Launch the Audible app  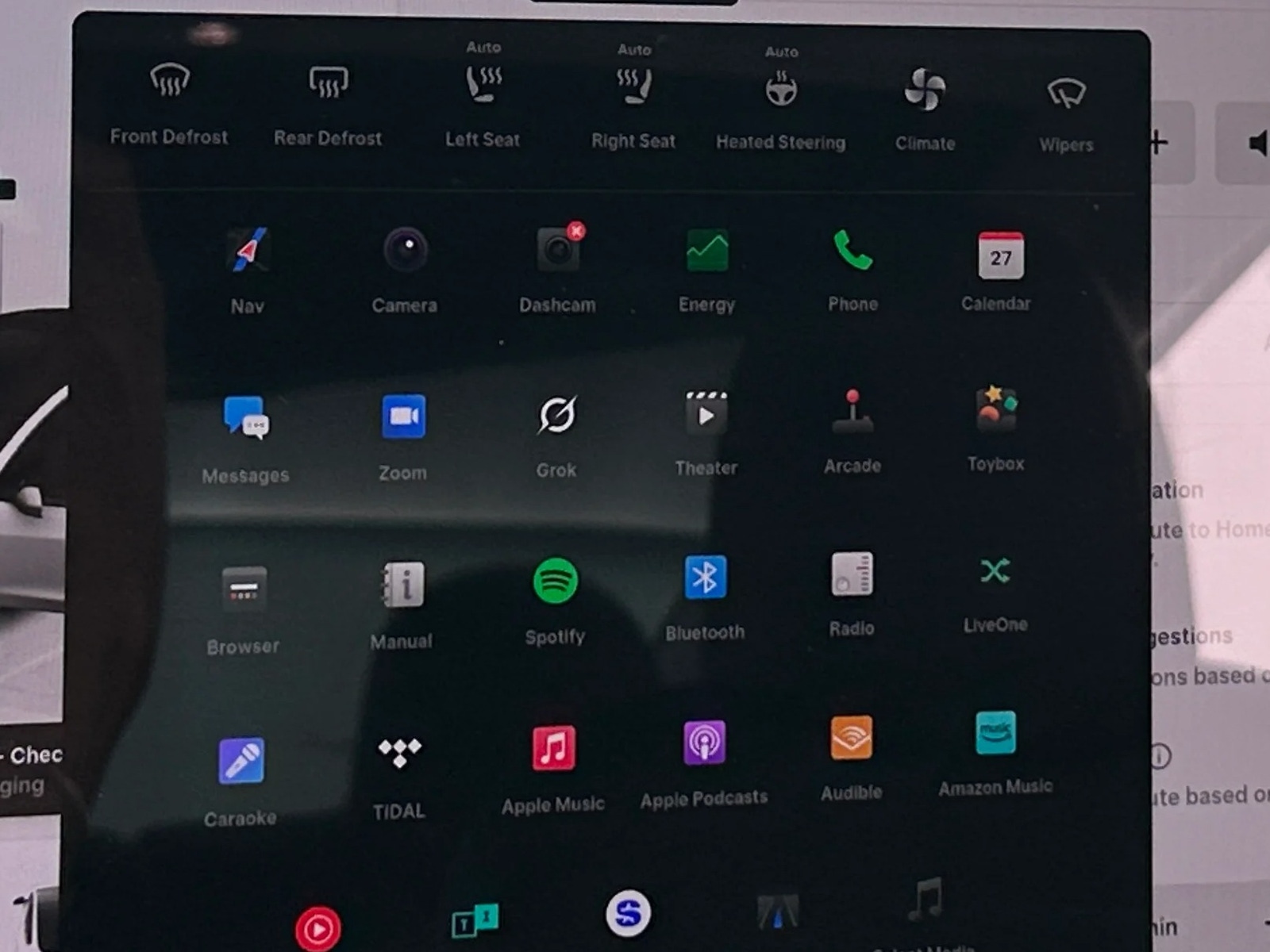(x=852, y=738)
